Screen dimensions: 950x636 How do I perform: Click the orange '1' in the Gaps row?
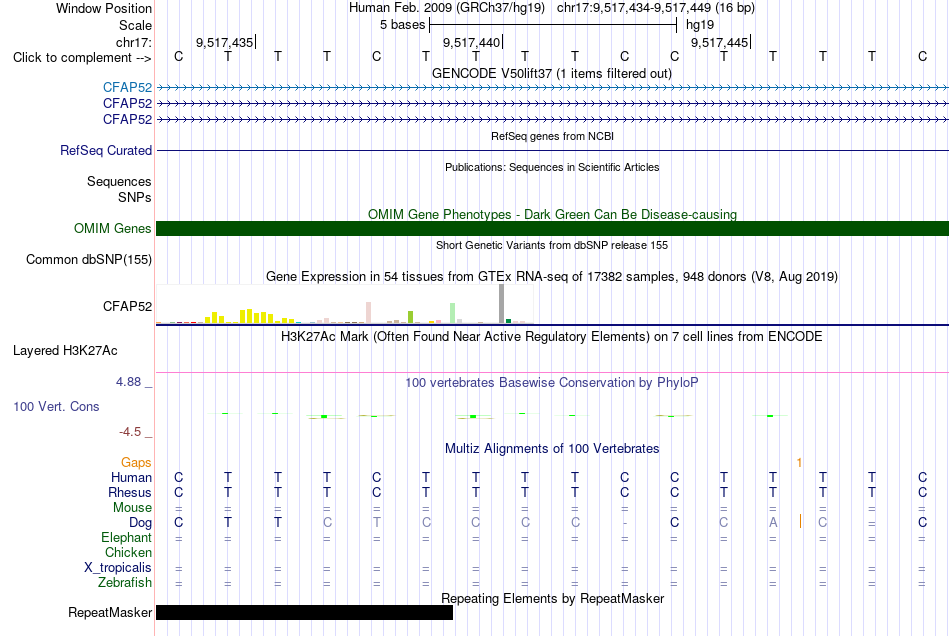coord(799,463)
